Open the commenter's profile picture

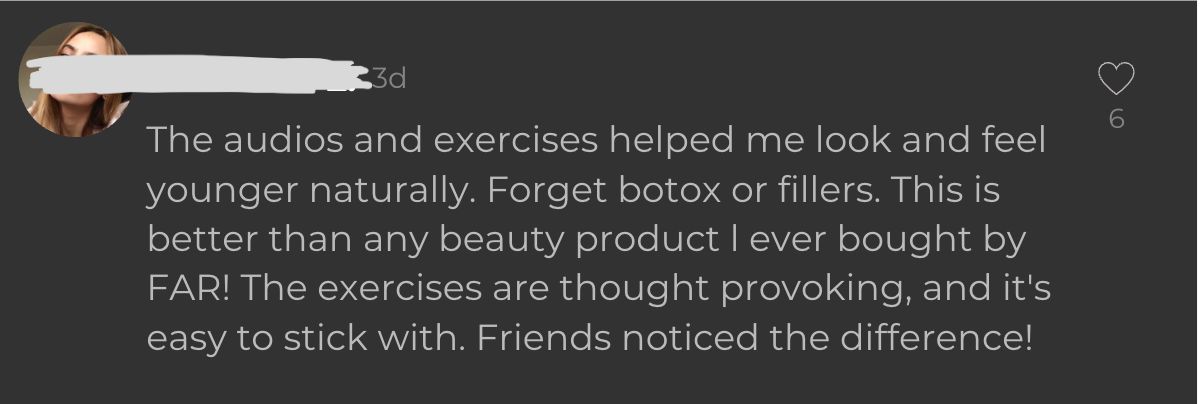pos(77,79)
